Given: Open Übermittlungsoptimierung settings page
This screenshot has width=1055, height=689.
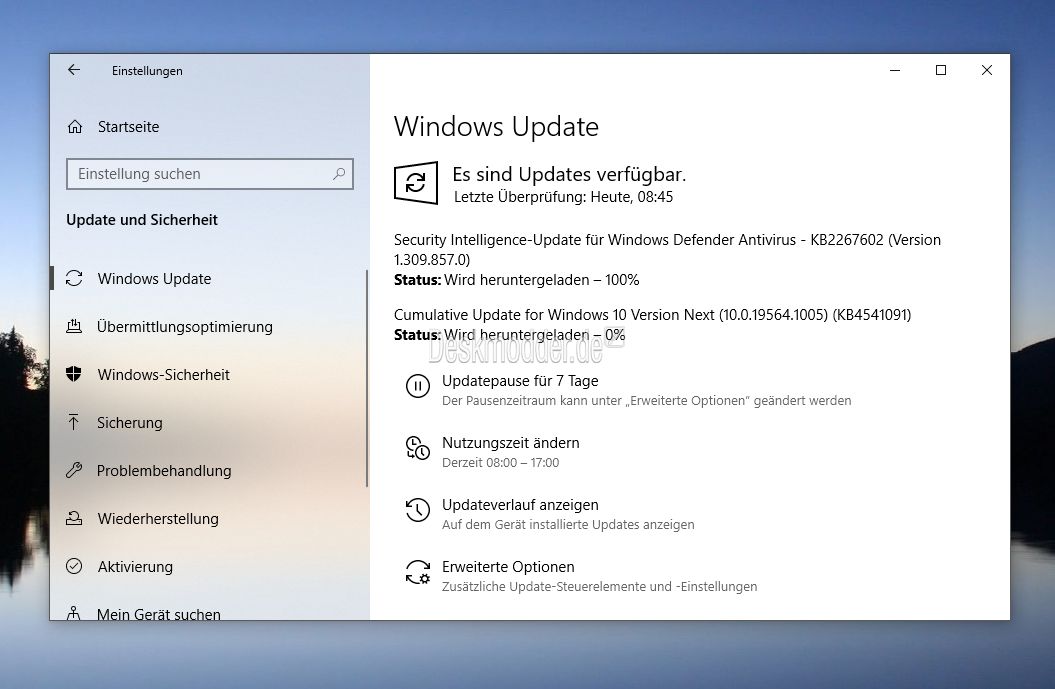Looking at the screenshot, I should click(184, 326).
